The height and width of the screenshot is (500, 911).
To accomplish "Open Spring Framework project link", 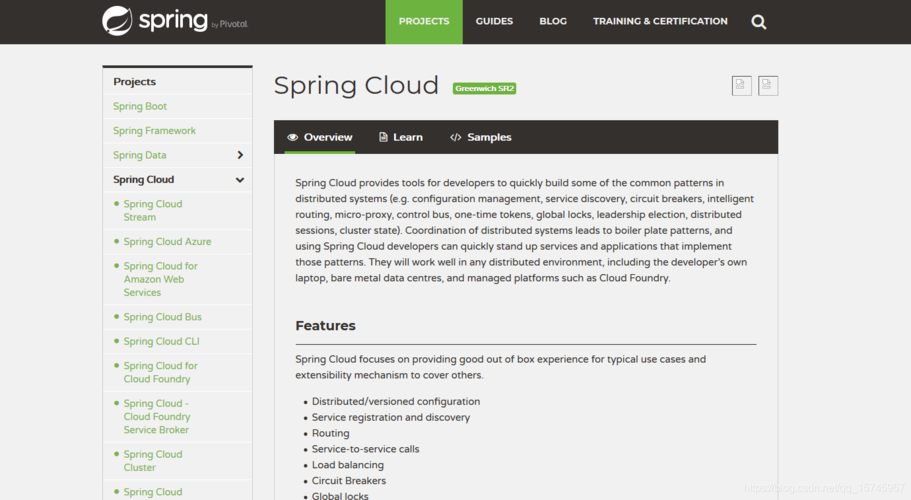I will [155, 131].
